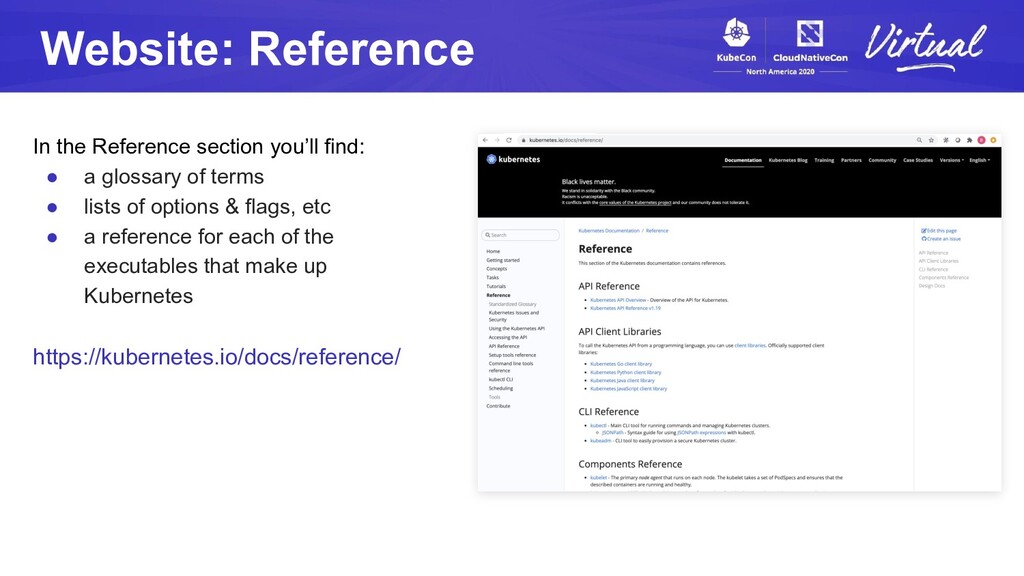Open Standardized Glossary in sidebar
Viewport: 1024px width, 576px height.
coord(513,304)
